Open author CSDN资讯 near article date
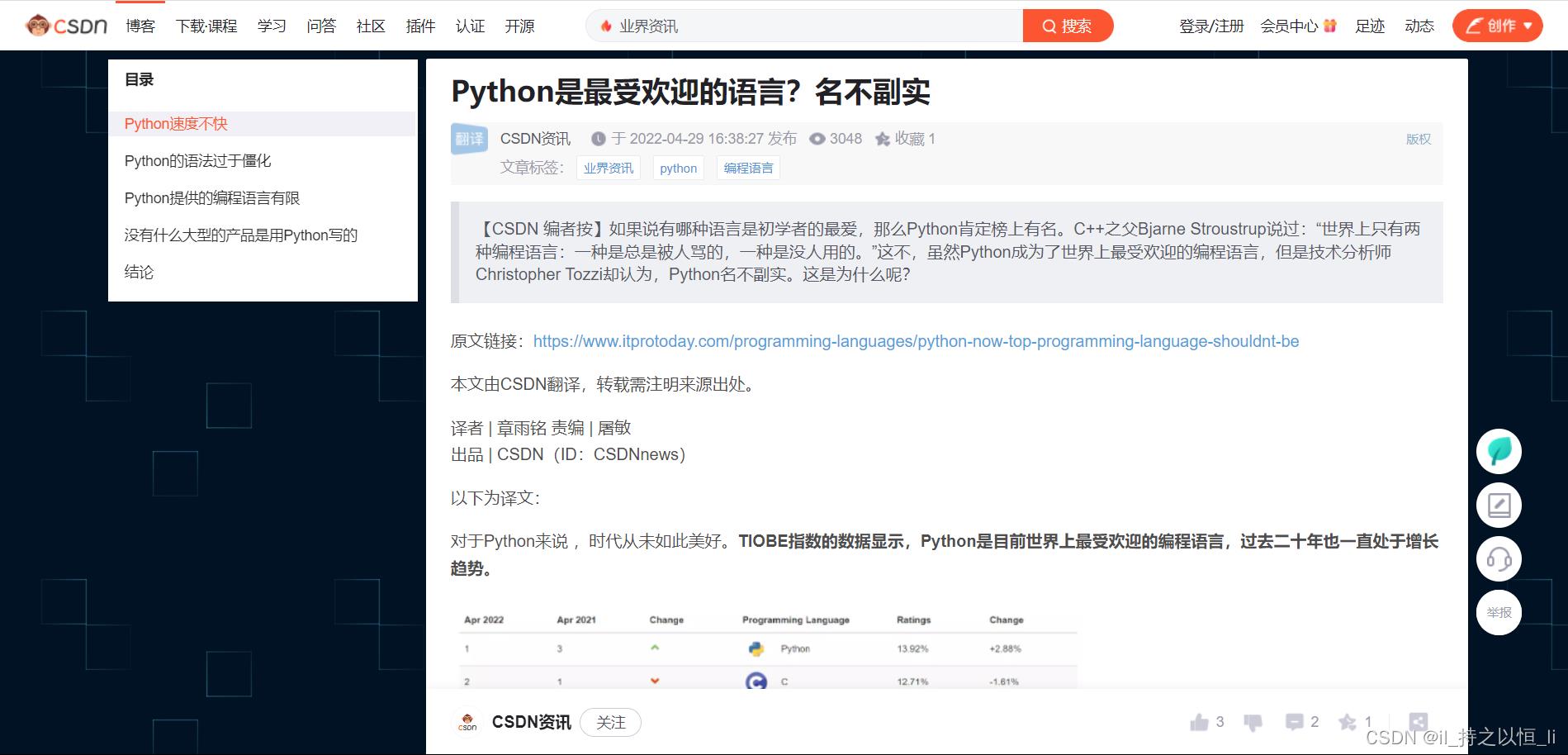Viewport: 1568px width, 755px height. (x=535, y=139)
